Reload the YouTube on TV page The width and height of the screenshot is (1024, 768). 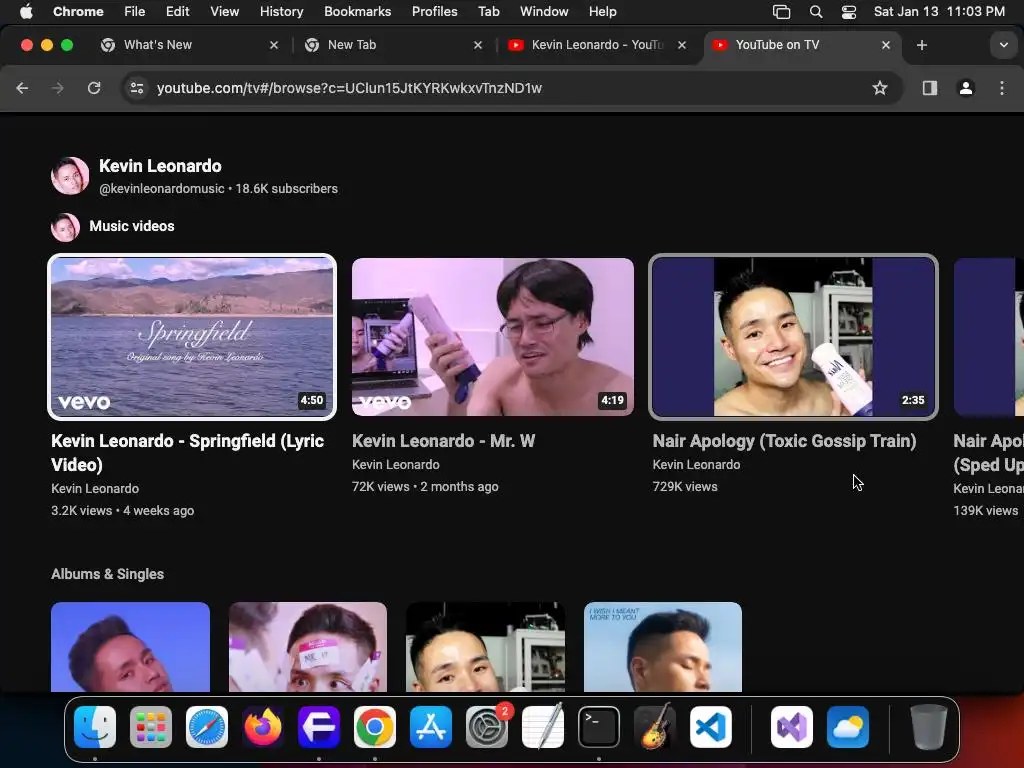[x=94, y=88]
